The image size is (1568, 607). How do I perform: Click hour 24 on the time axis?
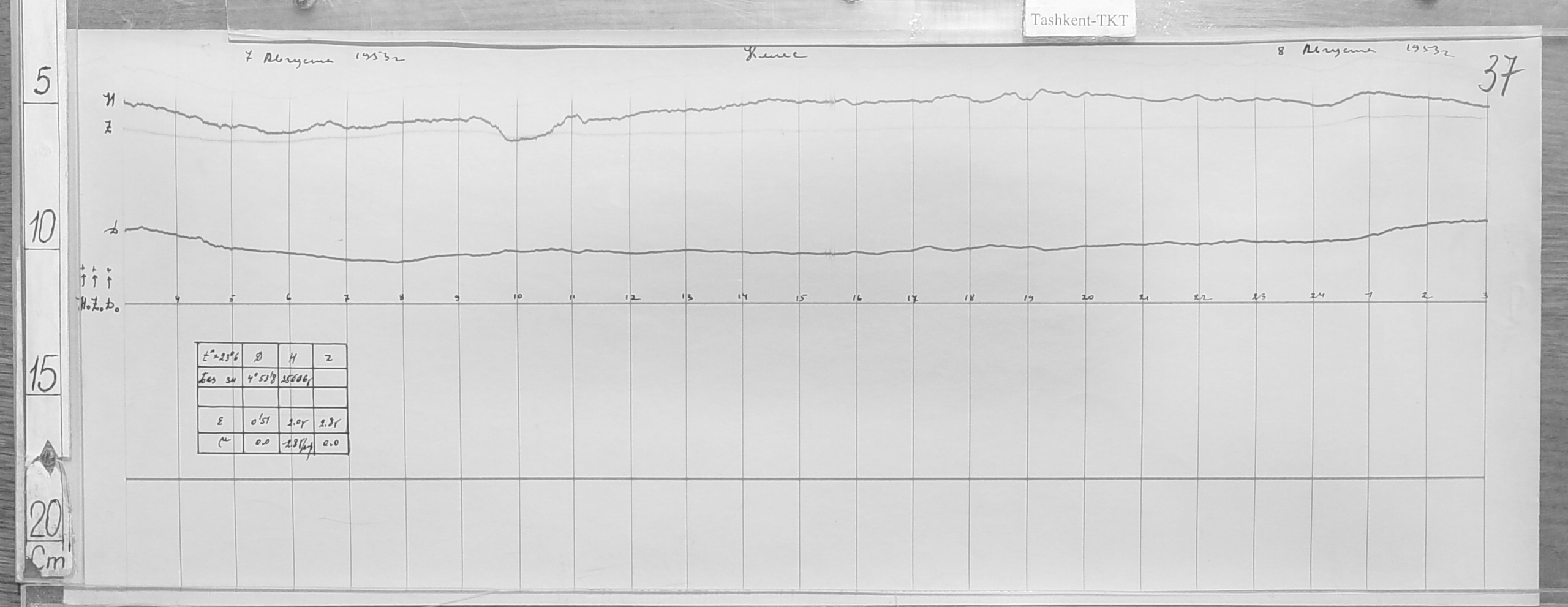pyautogui.click(x=1317, y=296)
